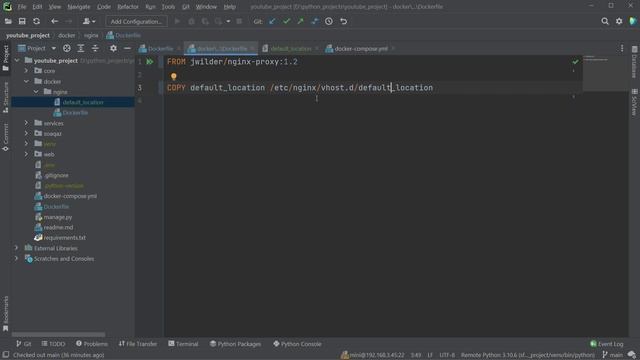This screenshot has height=360, width=640.
Task: Select docker-compose.yml in project tree
Action: (70, 196)
